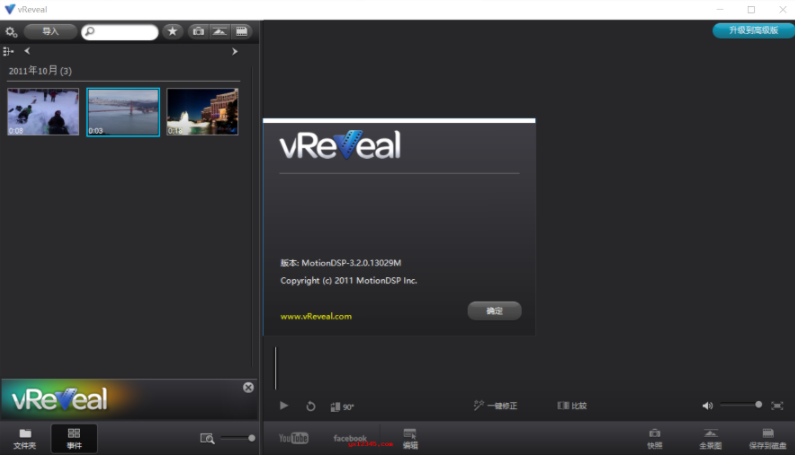Toggle 比较 compare view

(x=572, y=406)
